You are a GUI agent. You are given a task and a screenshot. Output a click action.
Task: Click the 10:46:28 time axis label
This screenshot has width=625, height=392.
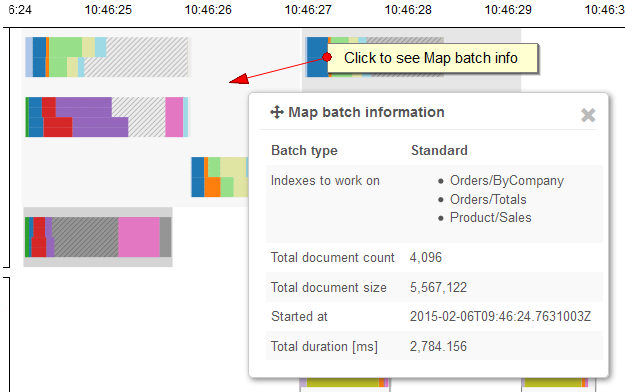(x=408, y=10)
